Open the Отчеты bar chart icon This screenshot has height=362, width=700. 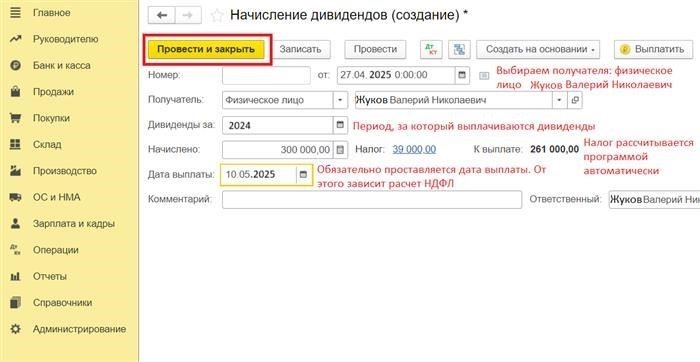pos(16,277)
